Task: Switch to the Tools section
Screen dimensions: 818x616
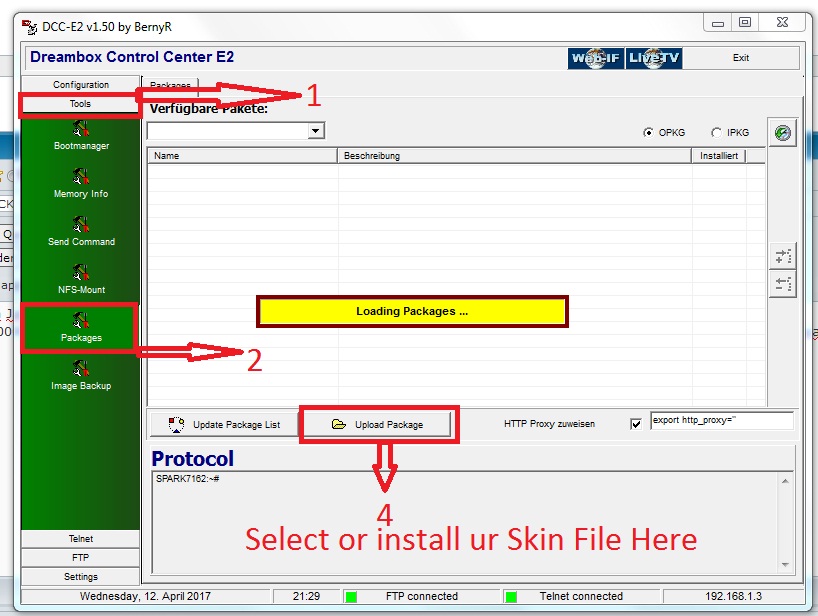Action: (80, 104)
